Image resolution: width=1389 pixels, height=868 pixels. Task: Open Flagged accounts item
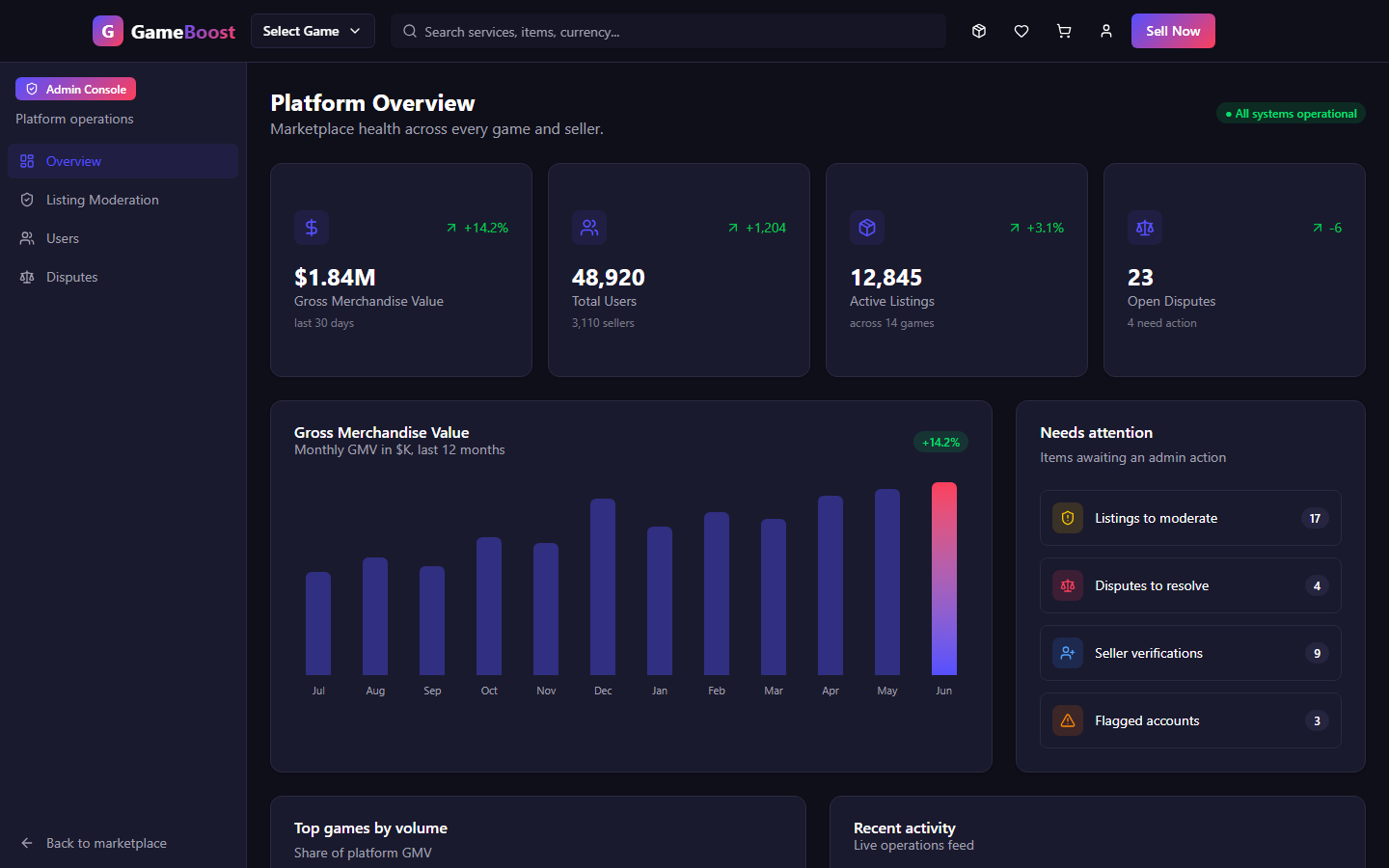click(x=1190, y=720)
